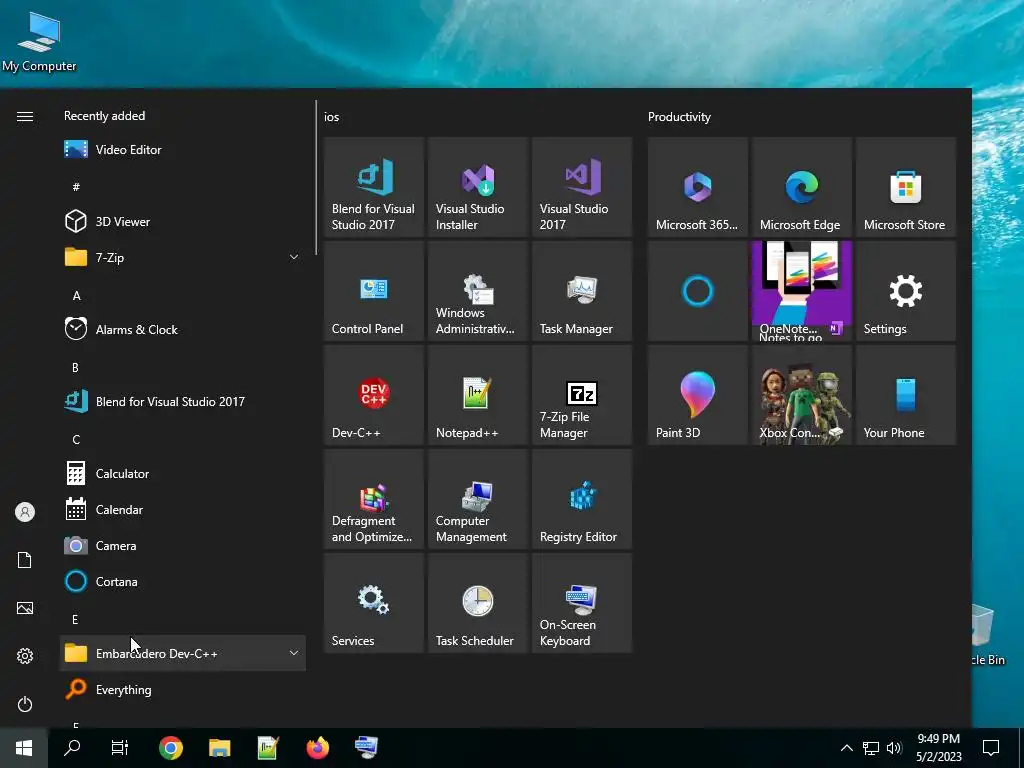Click the letter E section header
Viewport: 1024px width, 768px height.
[x=75, y=619]
